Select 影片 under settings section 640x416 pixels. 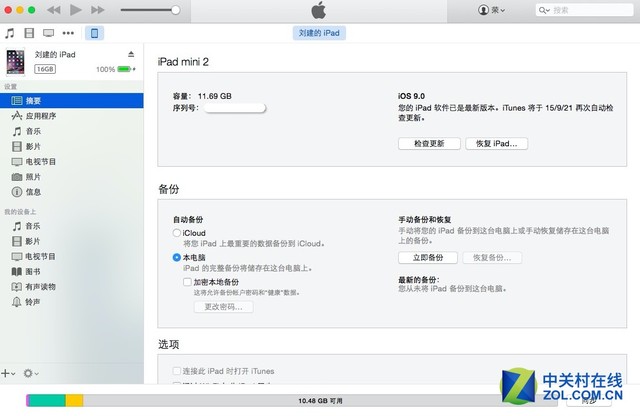point(71,146)
